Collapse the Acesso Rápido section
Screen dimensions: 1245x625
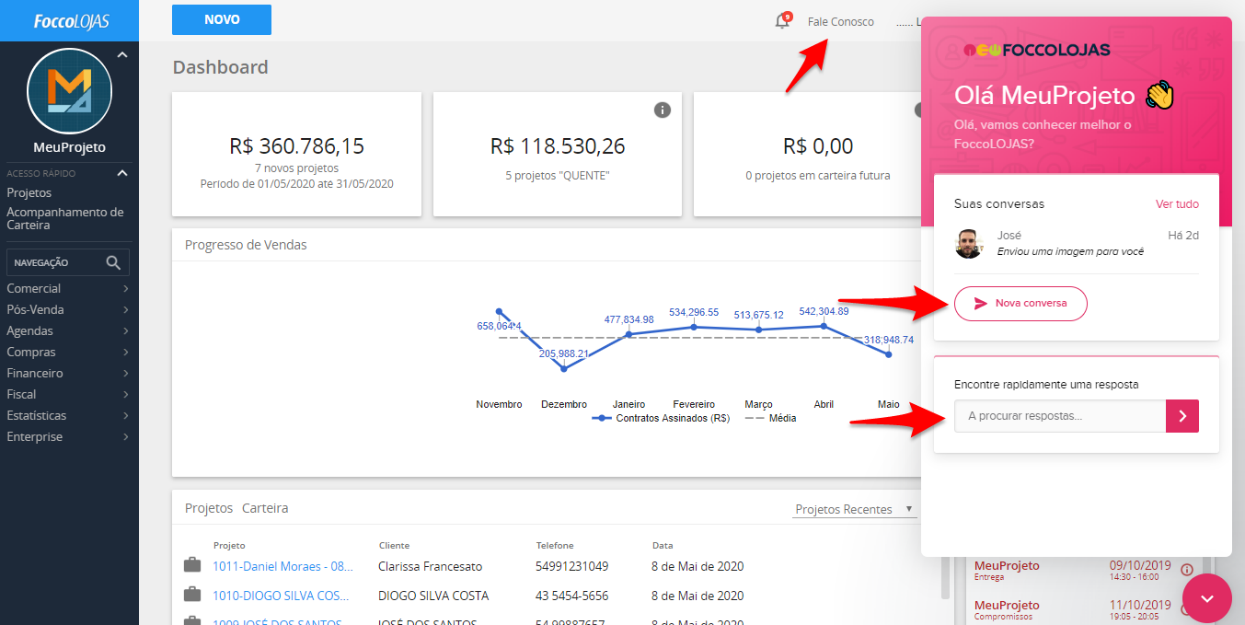point(122,173)
